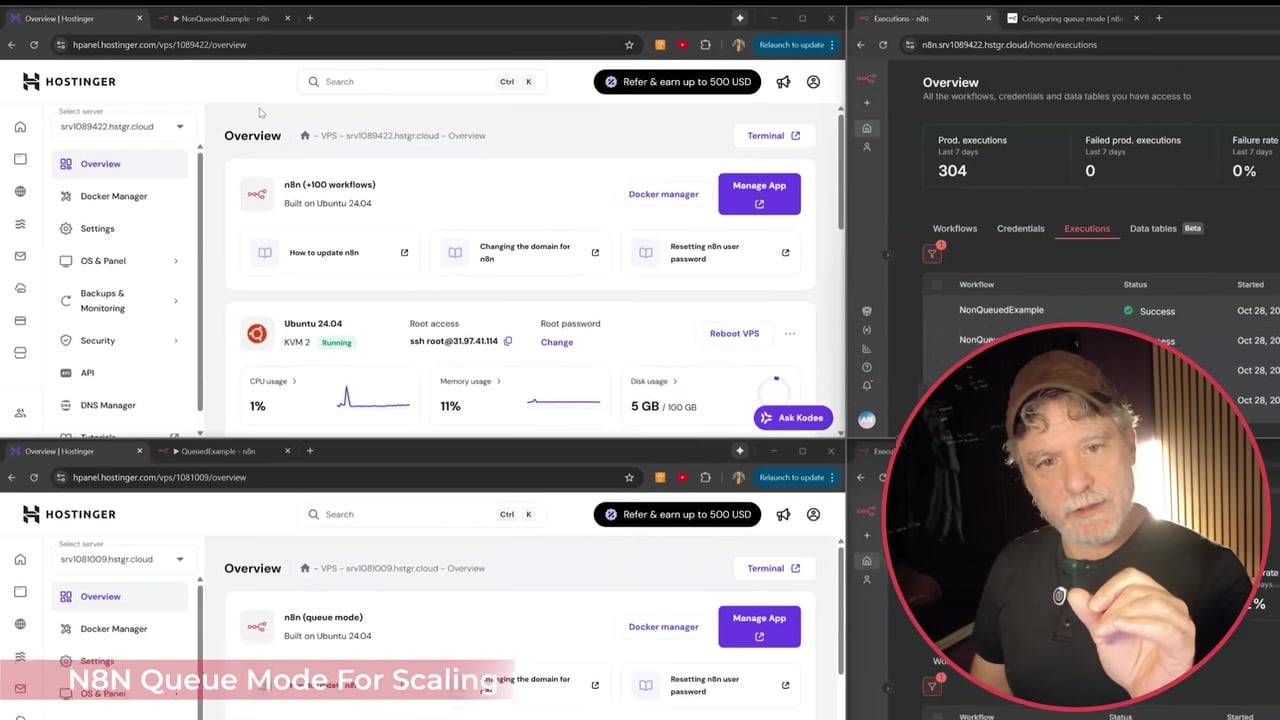Click the wavy lines icon in top Hostinger rail

tap(20, 224)
